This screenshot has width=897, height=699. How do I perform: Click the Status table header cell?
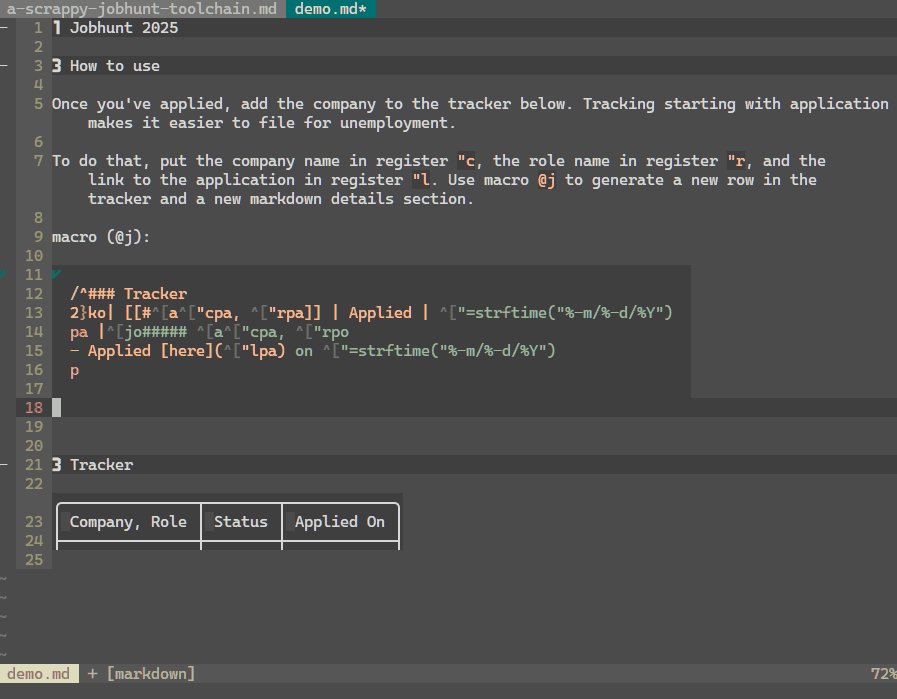(241, 522)
